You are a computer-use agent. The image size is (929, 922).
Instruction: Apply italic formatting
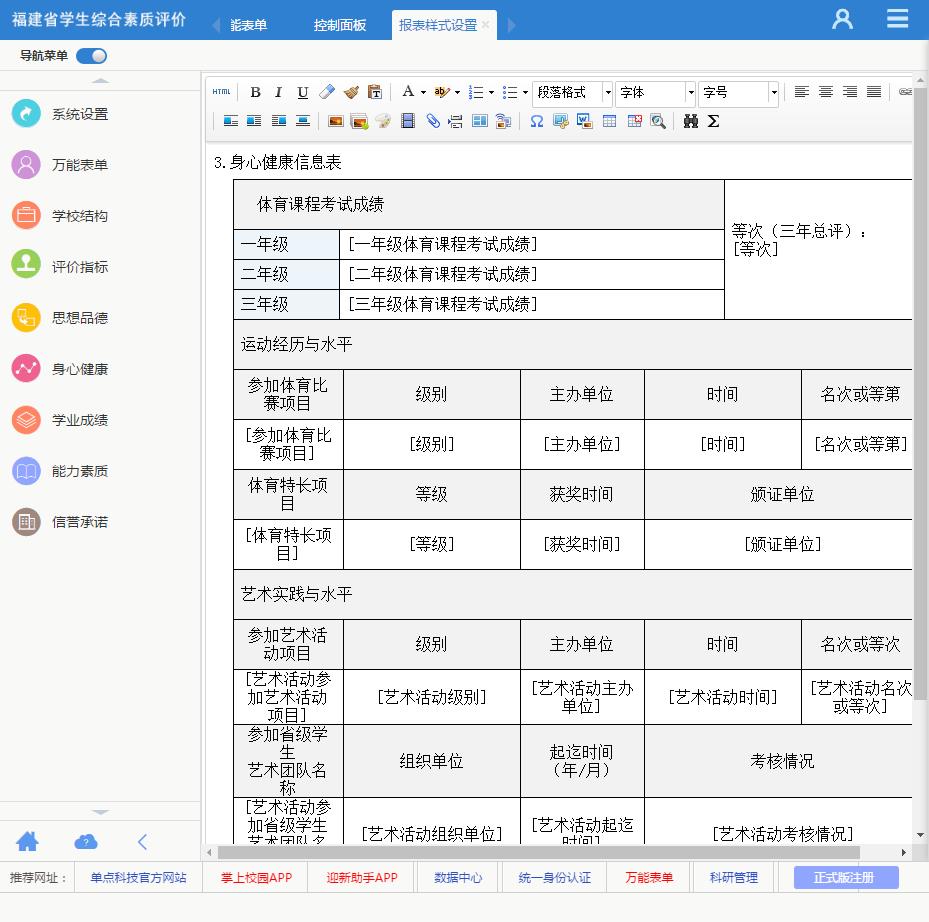[279, 92]
